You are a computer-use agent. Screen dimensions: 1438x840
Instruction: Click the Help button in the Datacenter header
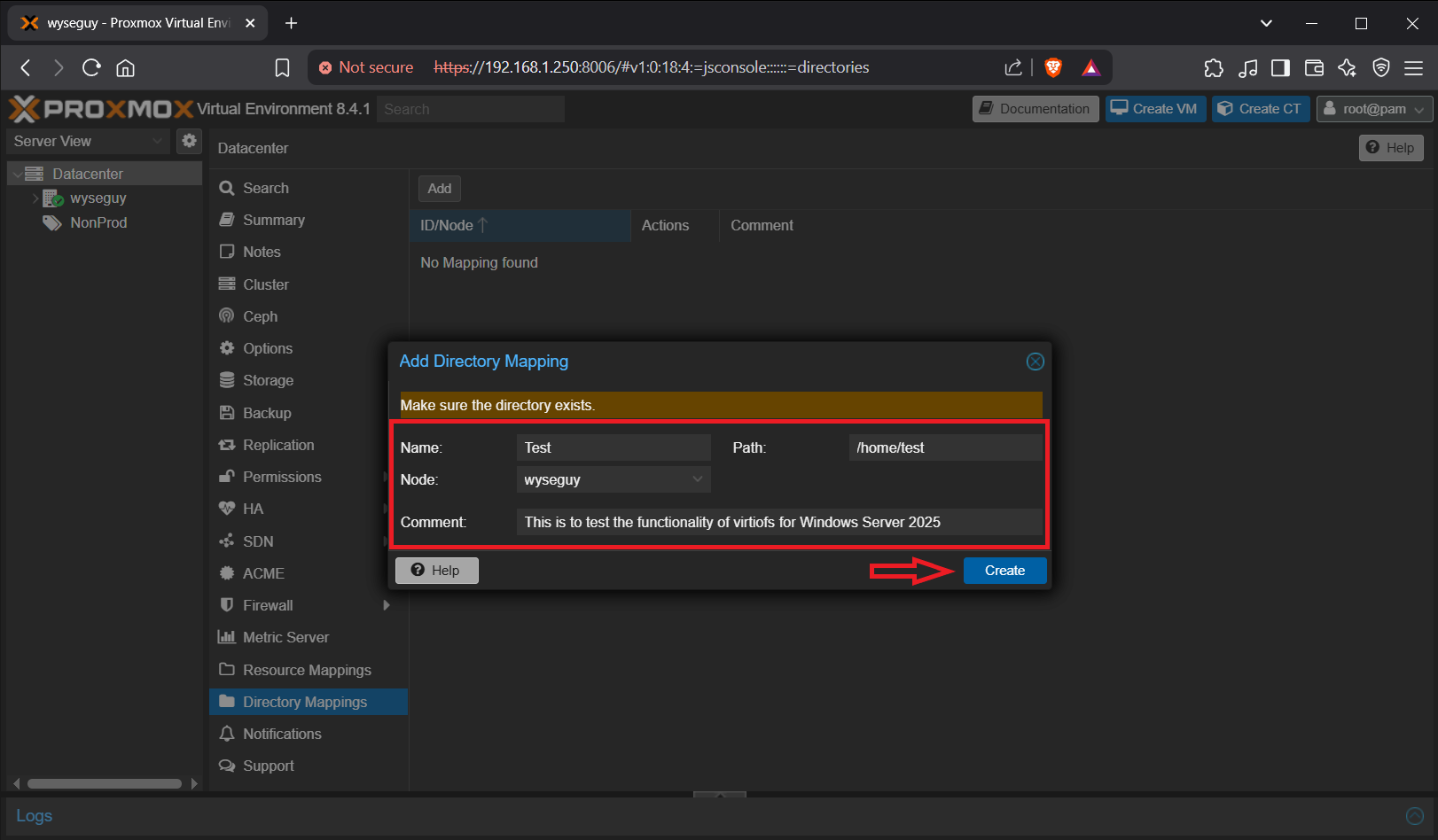coord(1391,148)
